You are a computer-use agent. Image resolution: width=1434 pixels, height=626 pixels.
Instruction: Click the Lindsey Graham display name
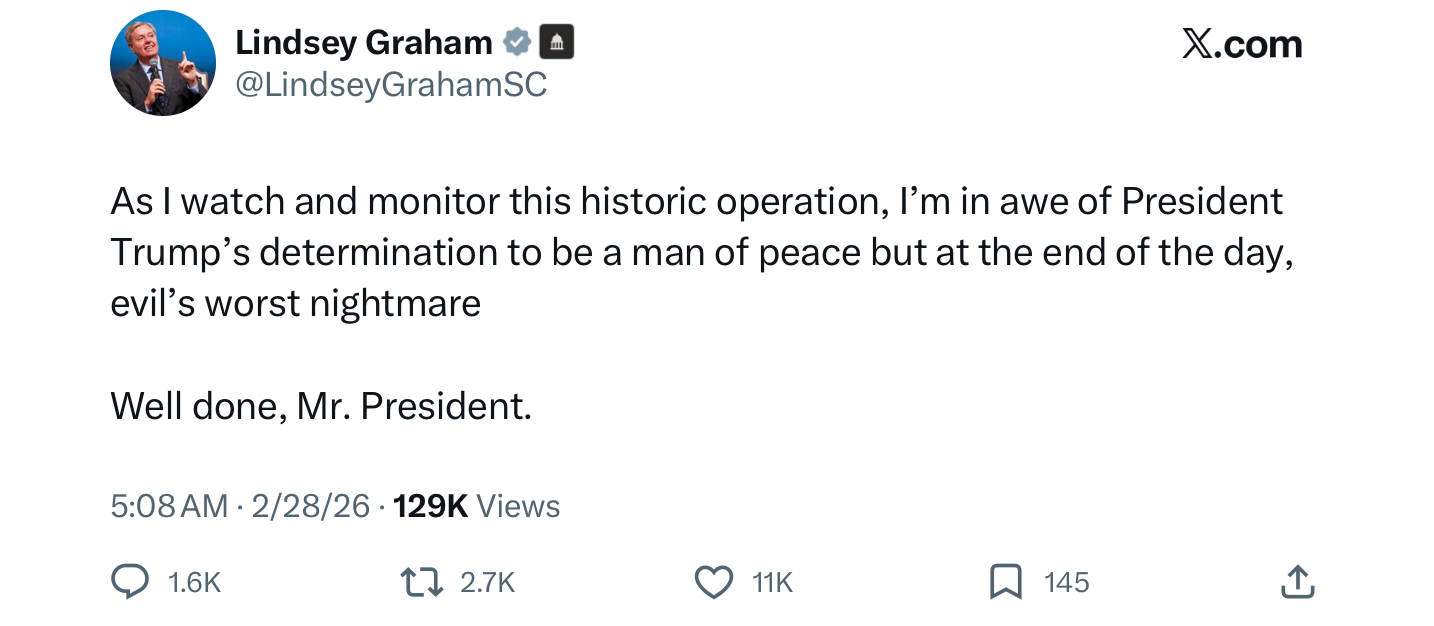(x=363, y=43)
